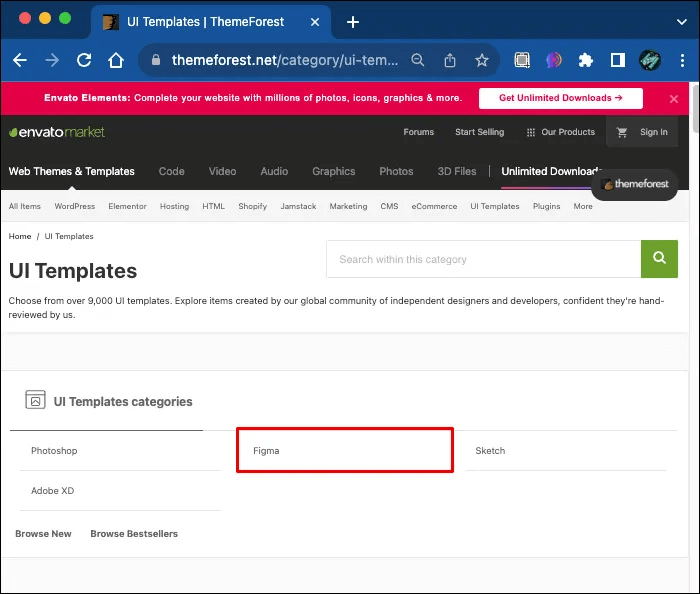Go back to the previous page
The height and width of the screenshot is (594, 700).
click(20, 60)
